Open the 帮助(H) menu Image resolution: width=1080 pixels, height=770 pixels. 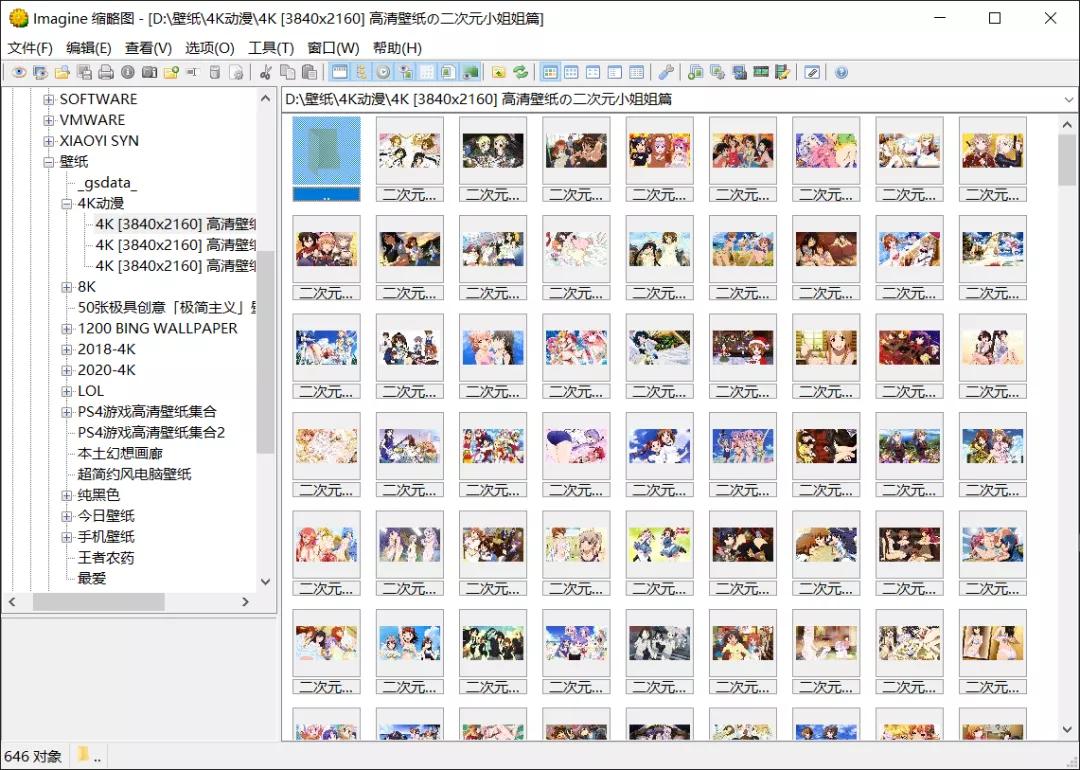click(397, 48)
